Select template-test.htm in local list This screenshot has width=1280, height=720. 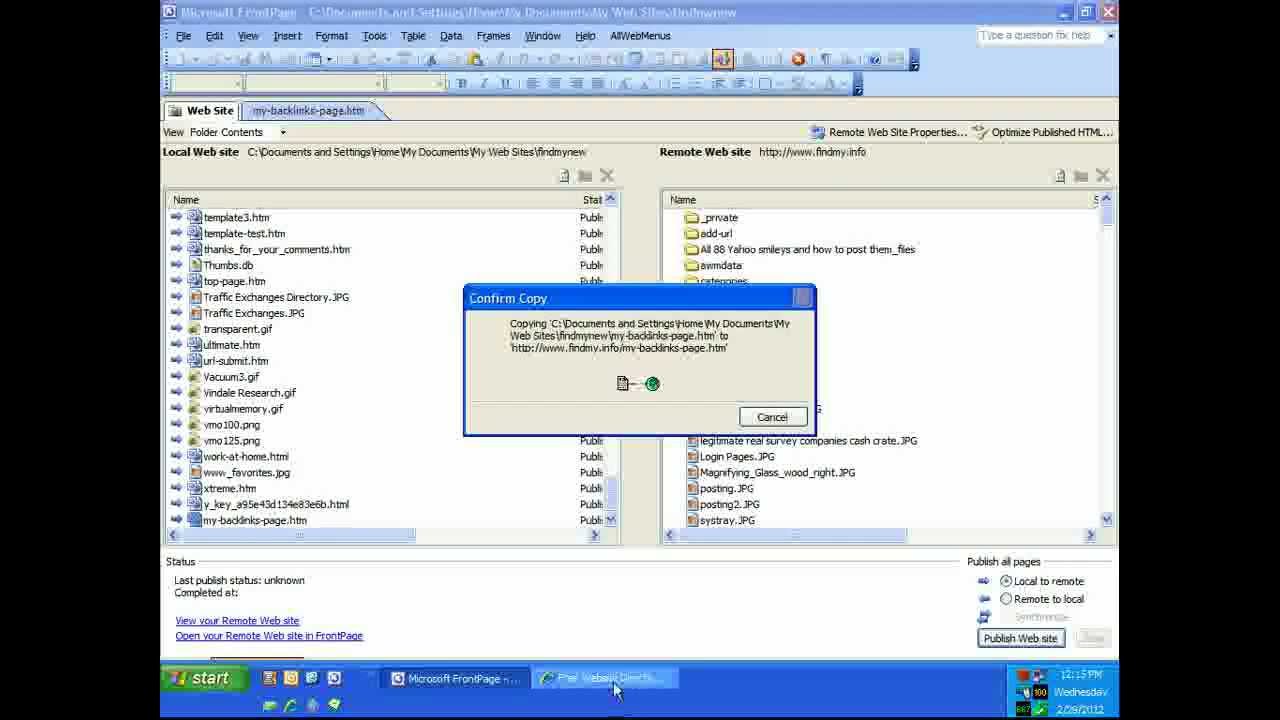(x=244, y=233)
